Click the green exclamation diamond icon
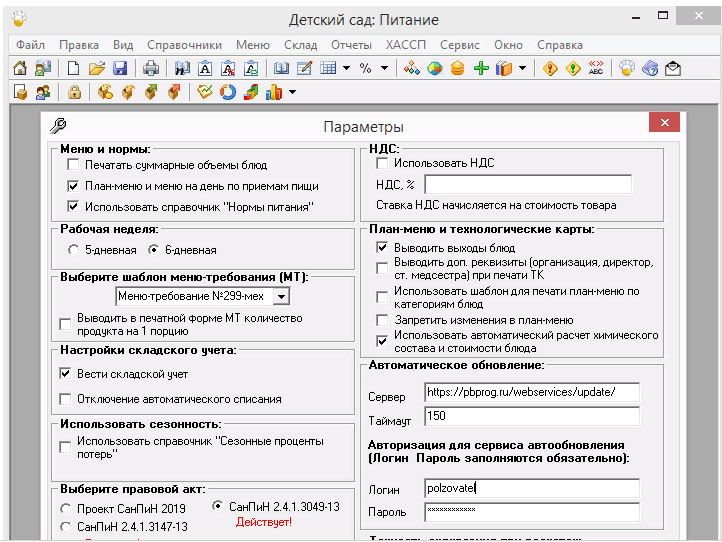This screenshot has width=722, height=542. tap(573, 69)
